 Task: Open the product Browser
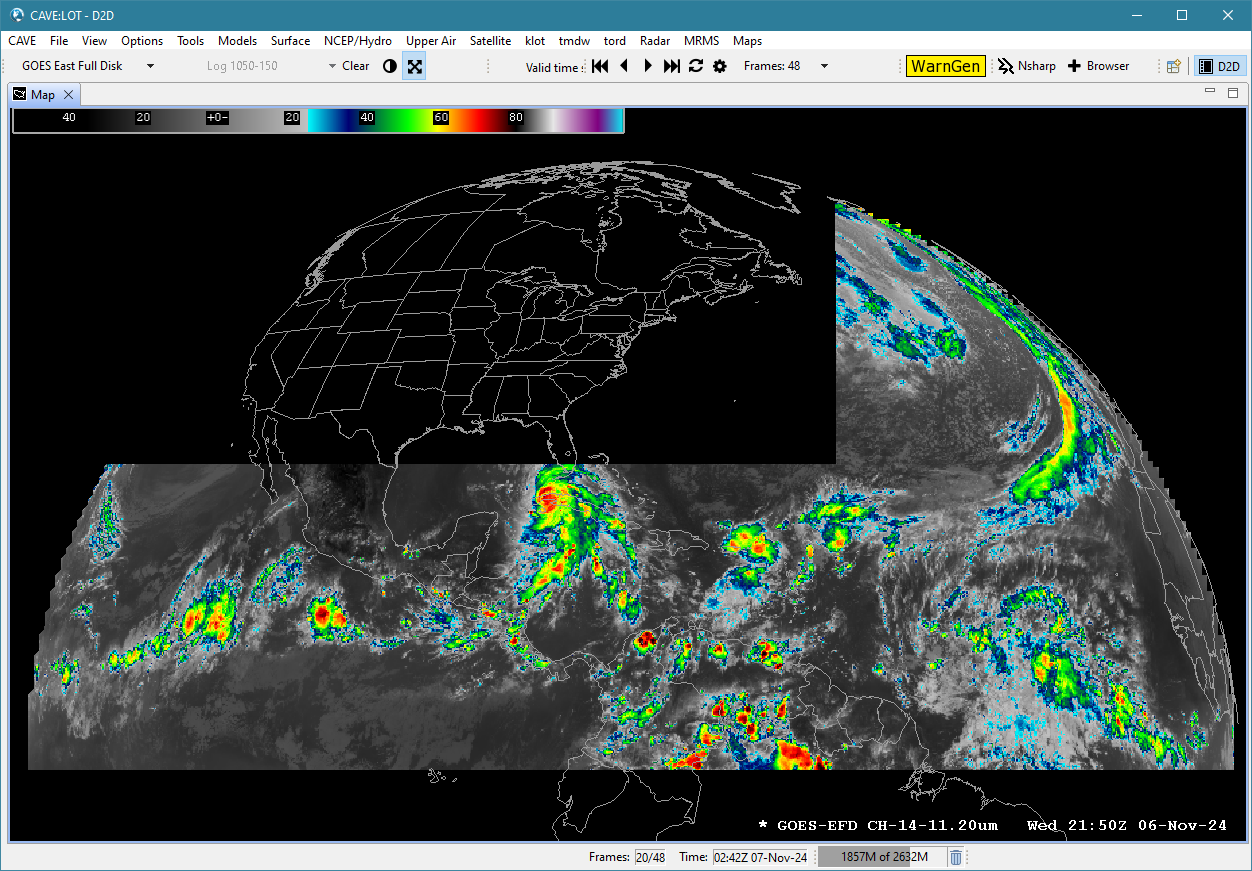(x=1098, y=66)
